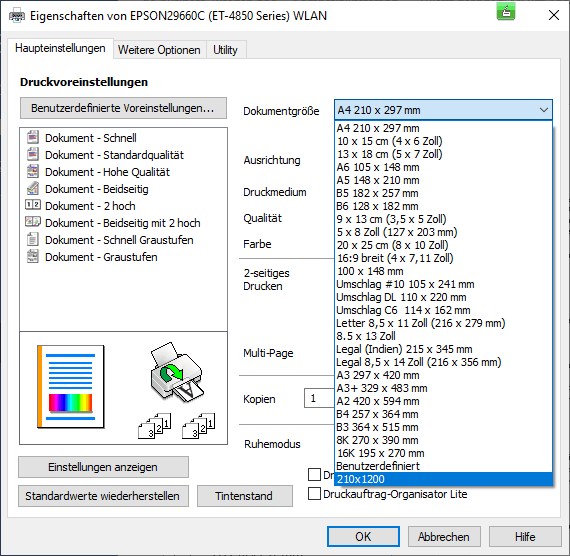Toggle the partially hidden checkbox above Druckauftrag-Organisator
The height and width of the screenshot is (556, 570).
click(314, 475)
